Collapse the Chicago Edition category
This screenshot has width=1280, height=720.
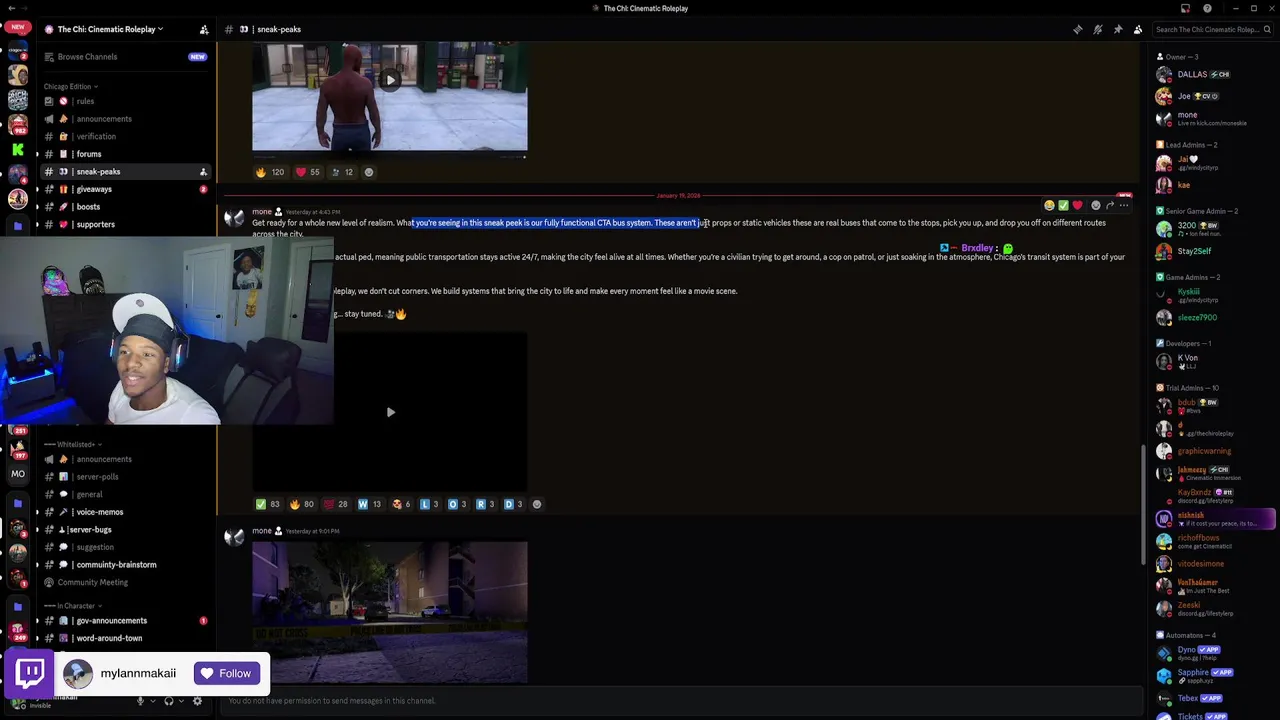(70, 87)
